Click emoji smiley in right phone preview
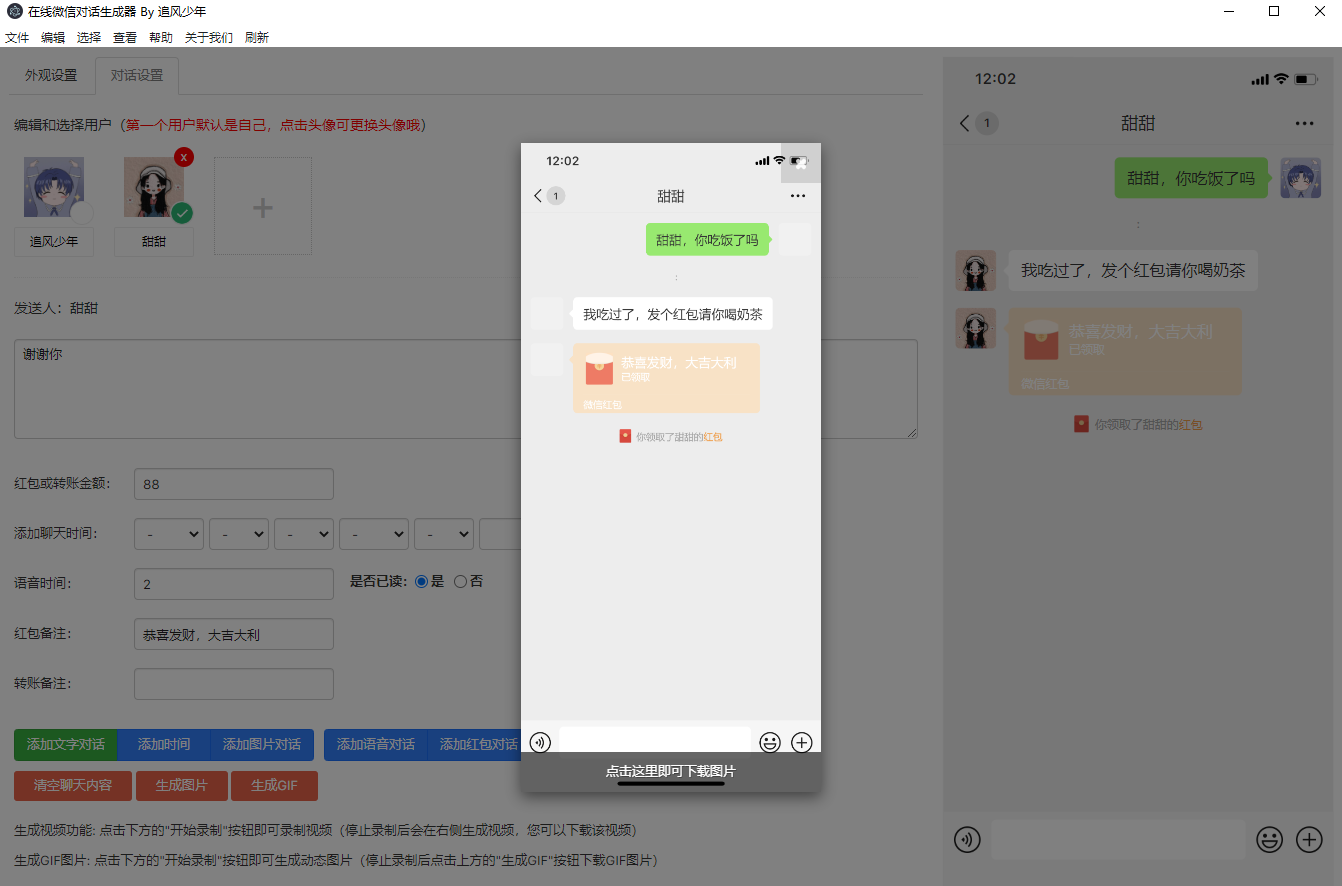Image resolution: width=1342 pixels, height=886 pixels. [x=1269, y=840]
